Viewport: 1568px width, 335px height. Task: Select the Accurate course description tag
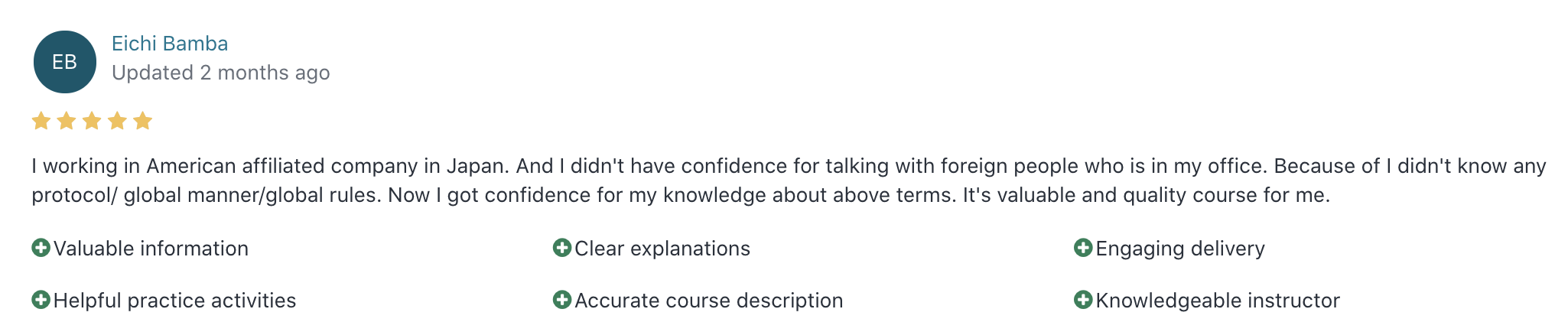(x=698, y=301)
